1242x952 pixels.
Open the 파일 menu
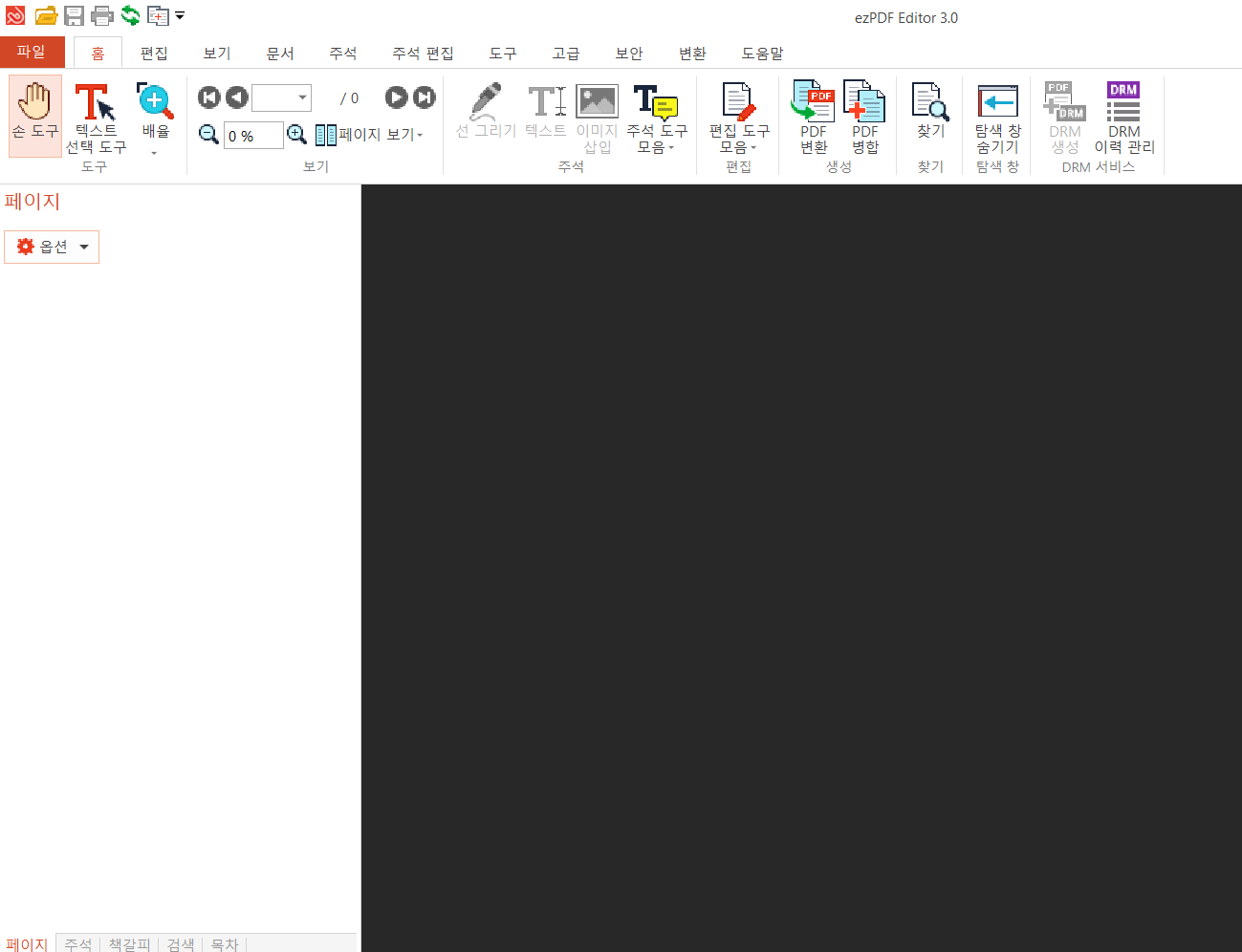click(x=32, y=52)
